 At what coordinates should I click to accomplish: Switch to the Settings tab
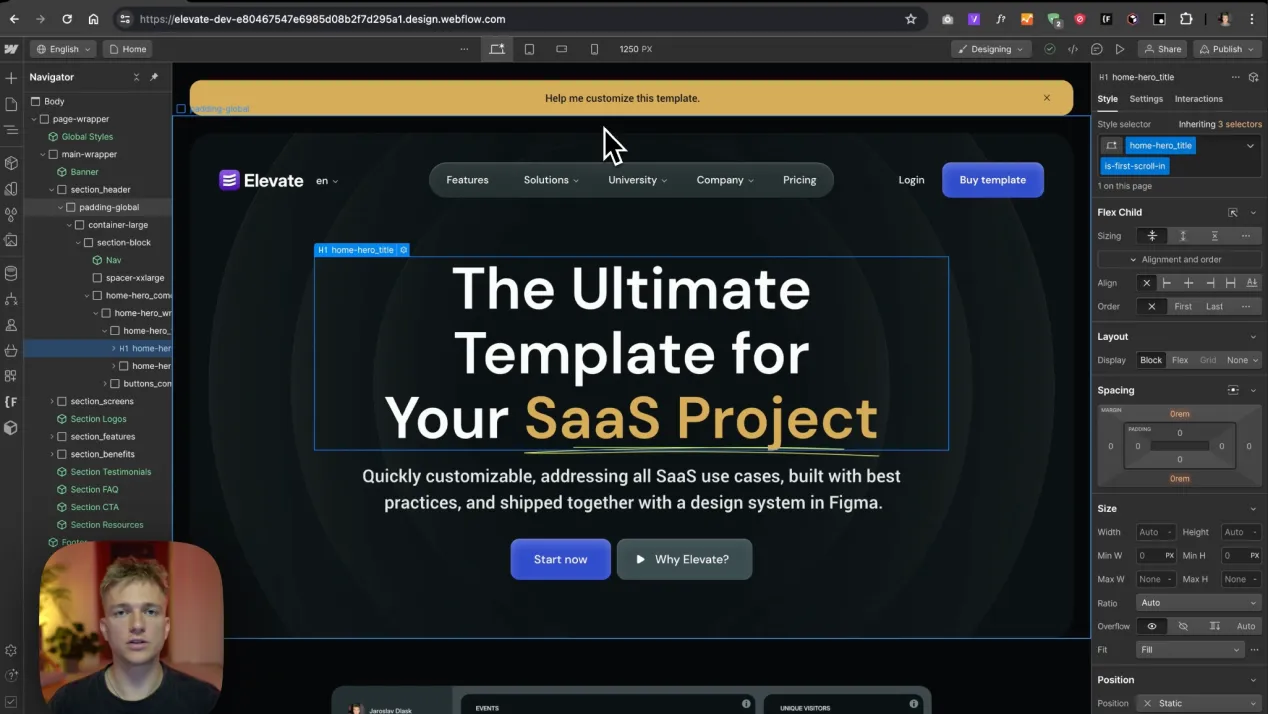(x=1146, y=99)
